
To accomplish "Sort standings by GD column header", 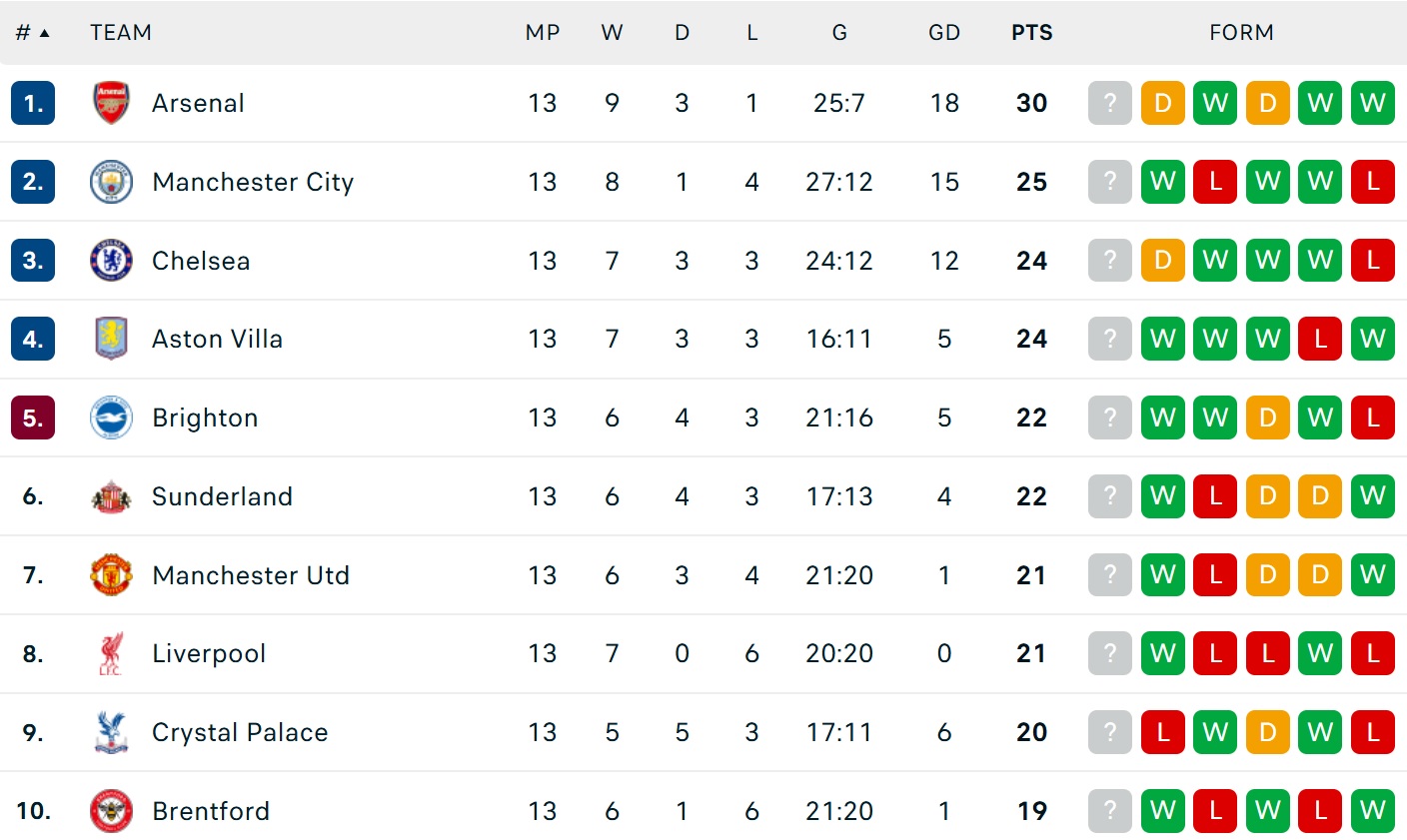I will 943,33.
